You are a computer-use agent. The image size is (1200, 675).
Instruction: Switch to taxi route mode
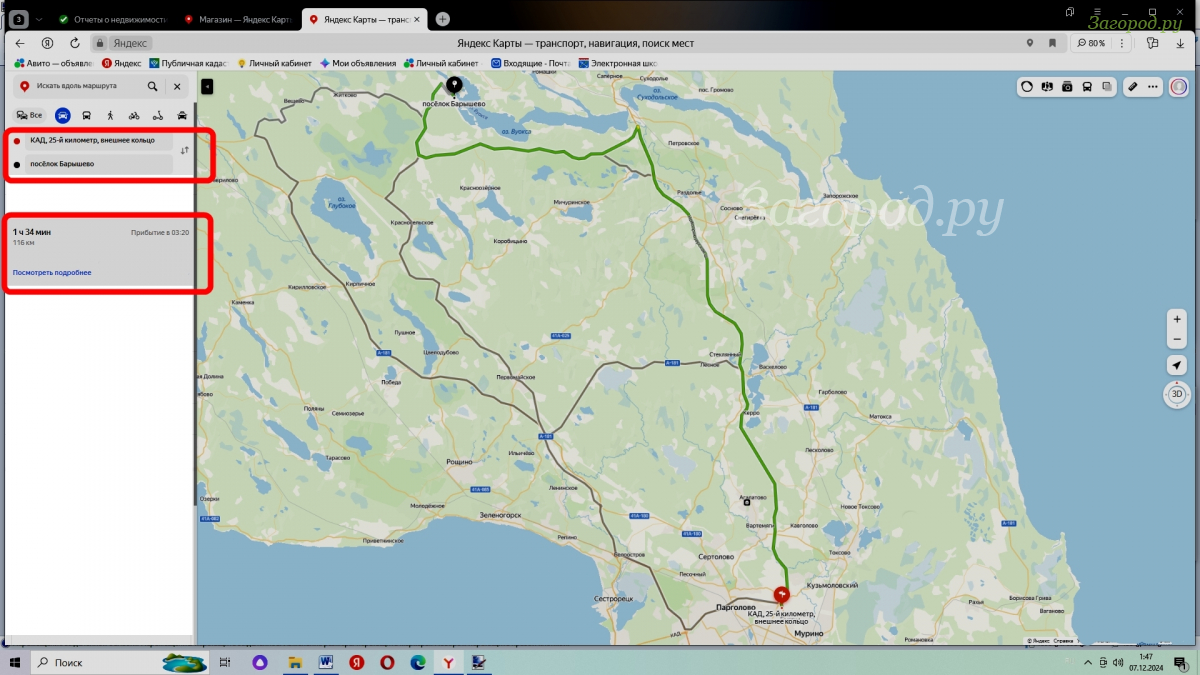coord(182,115)
